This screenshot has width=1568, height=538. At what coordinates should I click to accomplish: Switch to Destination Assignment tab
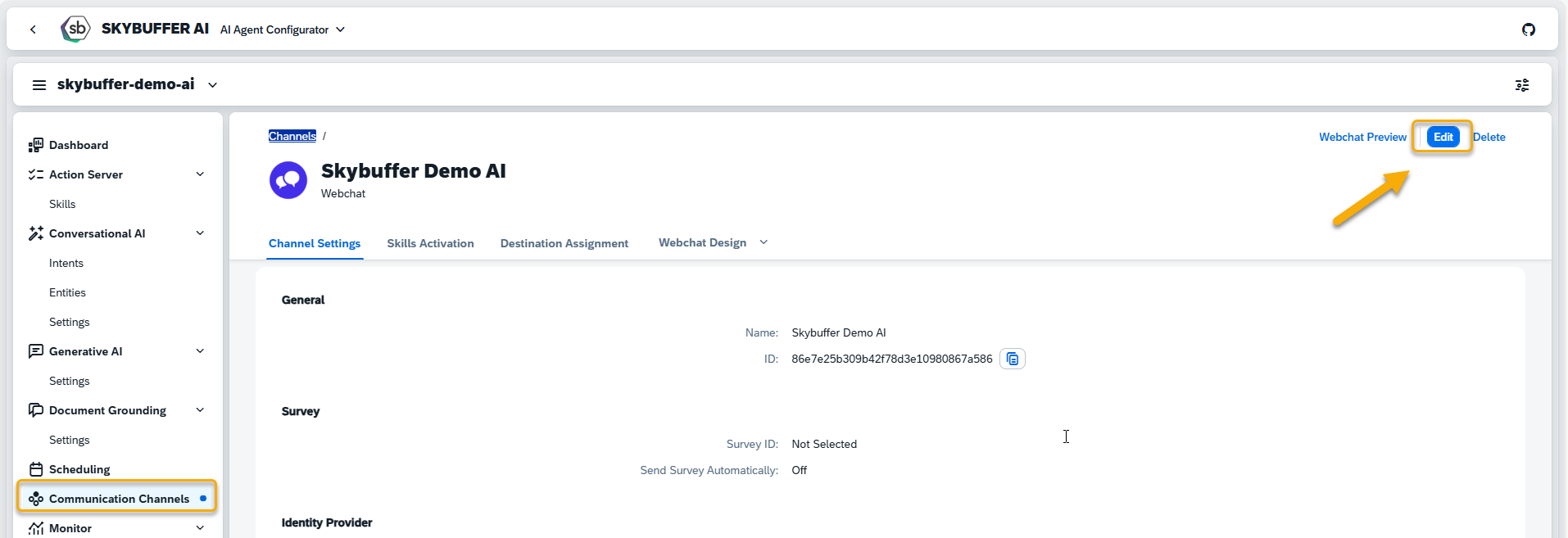tap(564, 243)
